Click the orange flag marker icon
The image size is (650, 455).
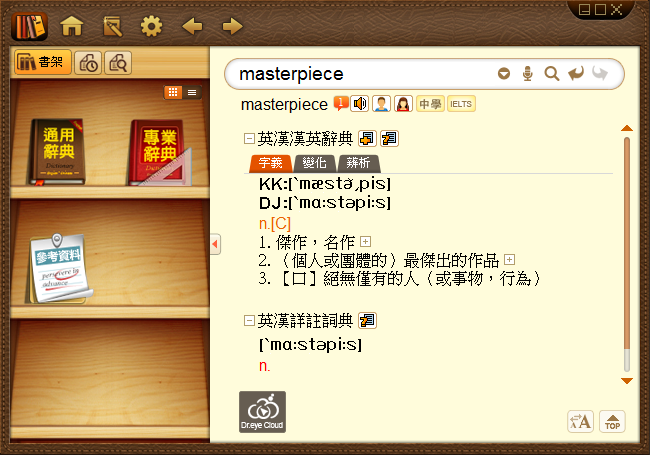[x=341, y=103]
